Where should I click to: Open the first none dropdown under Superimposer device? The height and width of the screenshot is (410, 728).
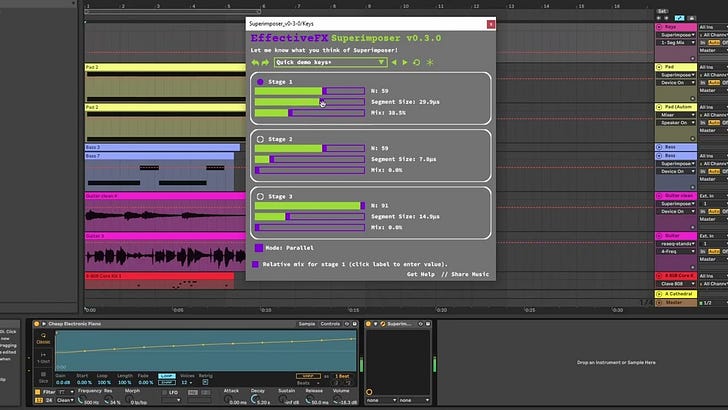[381, 400]
